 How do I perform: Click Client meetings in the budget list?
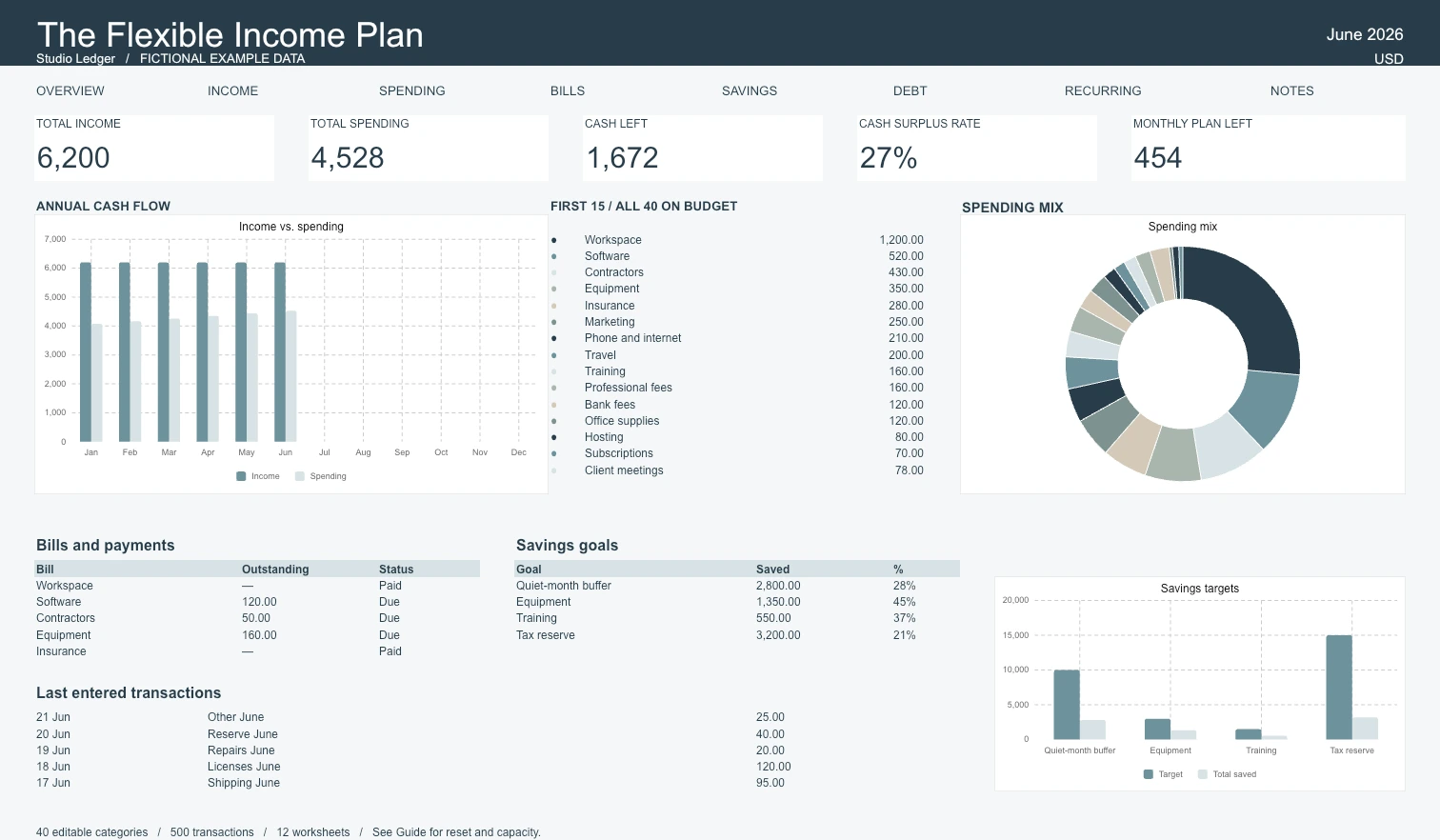[x=624, y=470]
